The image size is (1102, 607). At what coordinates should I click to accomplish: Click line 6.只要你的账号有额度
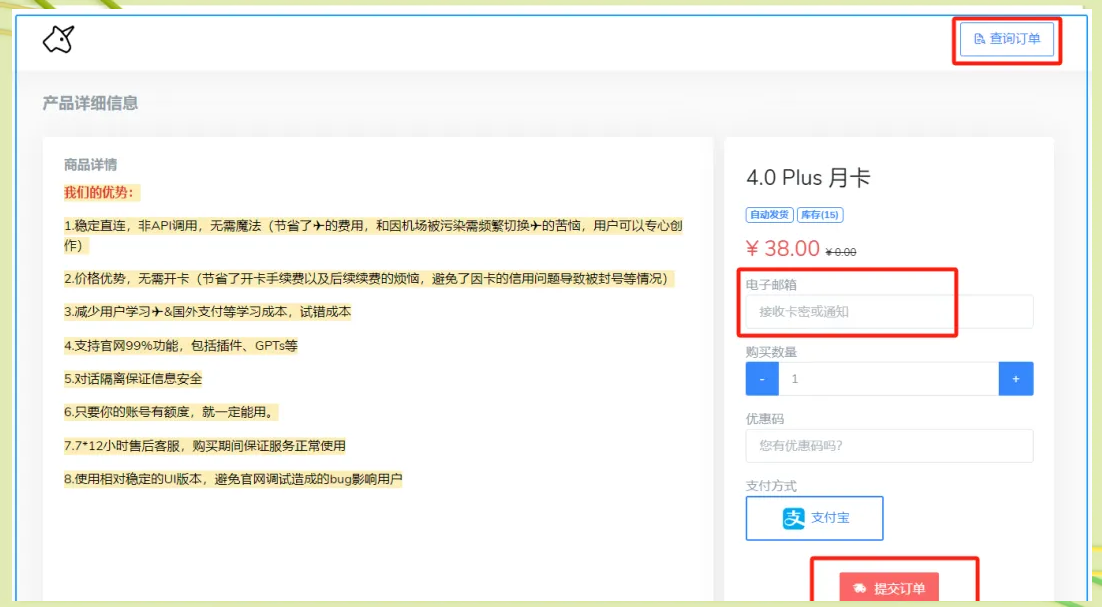pyautogui.click(x=169, y=412)
